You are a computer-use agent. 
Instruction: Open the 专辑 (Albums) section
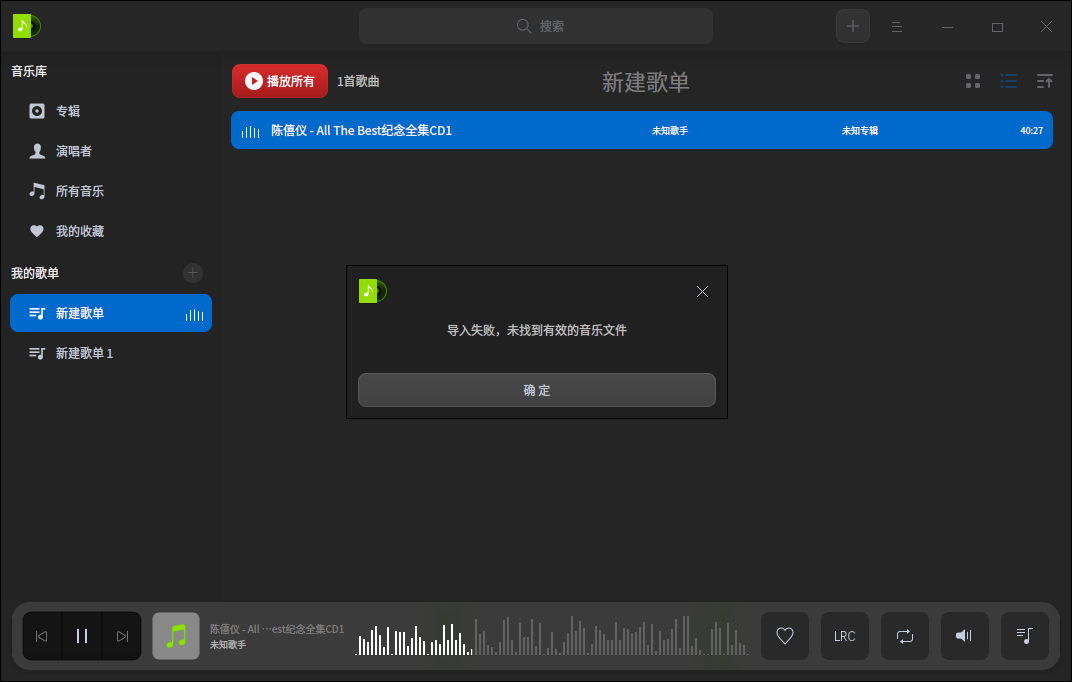[x=68, y=111]
